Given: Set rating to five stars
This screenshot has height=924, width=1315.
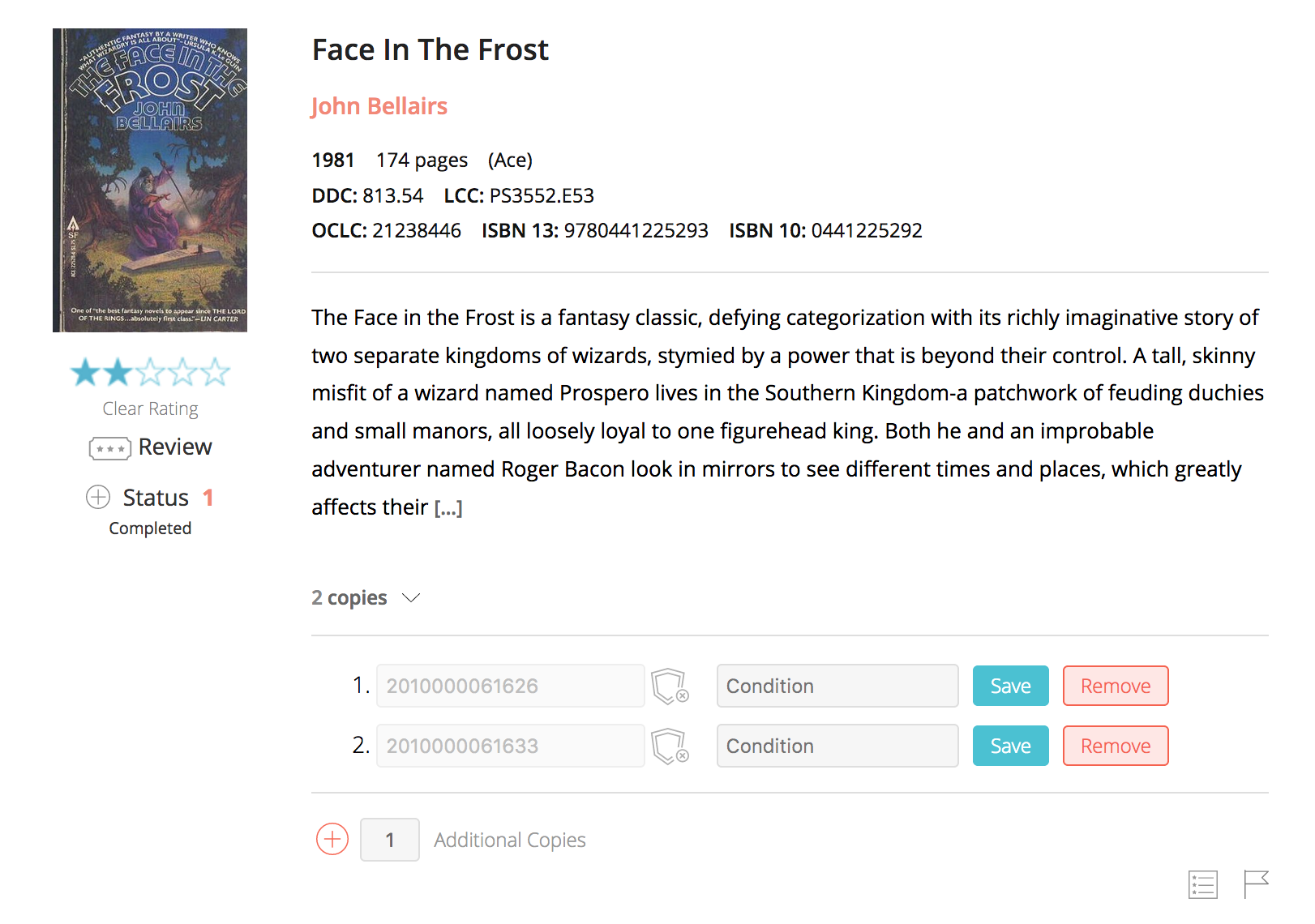Looking at the screenshot, I should pos(215,372).
